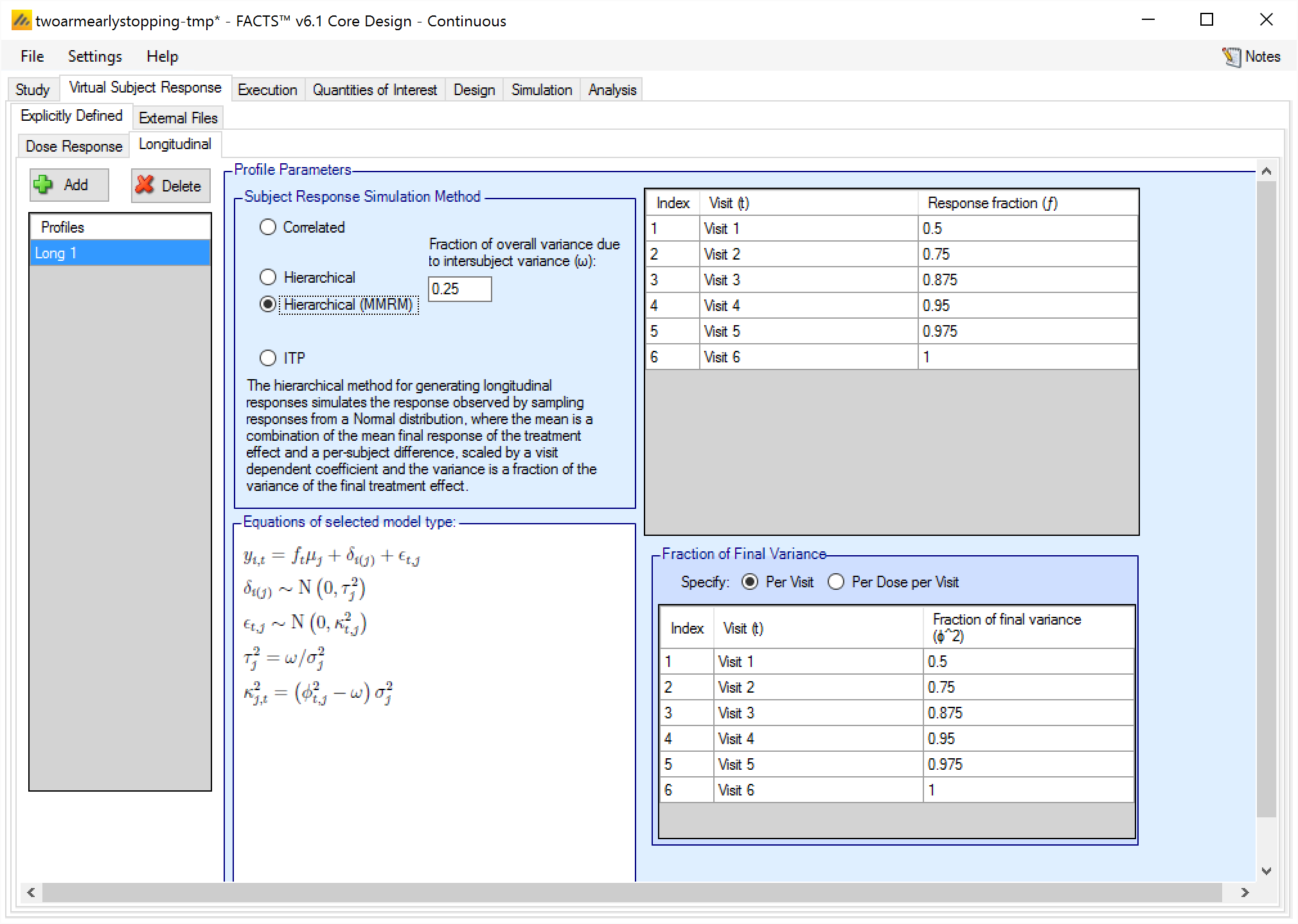Click the FACTS application title bar icon

tap(21, 21)
